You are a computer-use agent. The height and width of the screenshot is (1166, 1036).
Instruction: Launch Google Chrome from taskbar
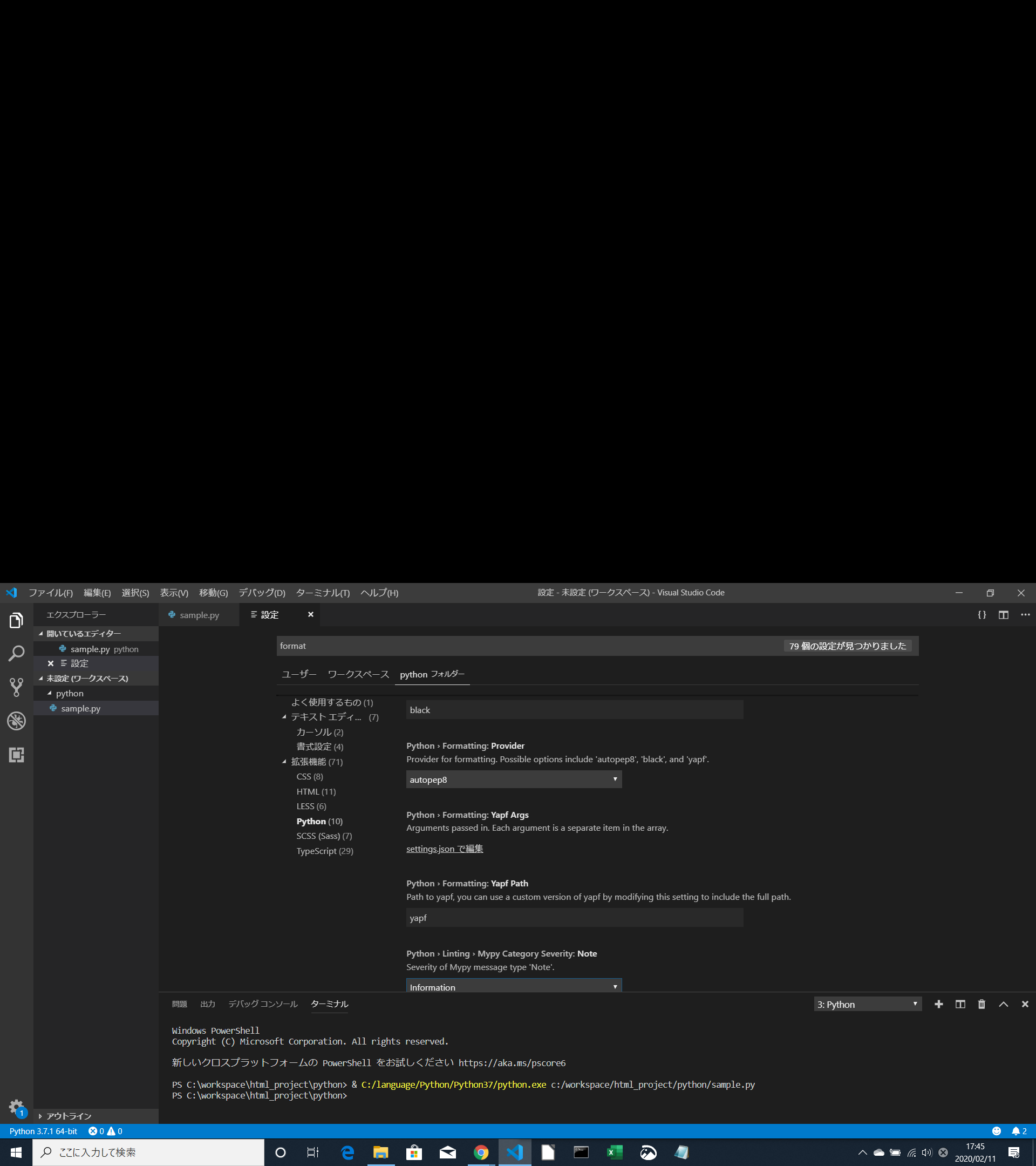(481, 1153)
